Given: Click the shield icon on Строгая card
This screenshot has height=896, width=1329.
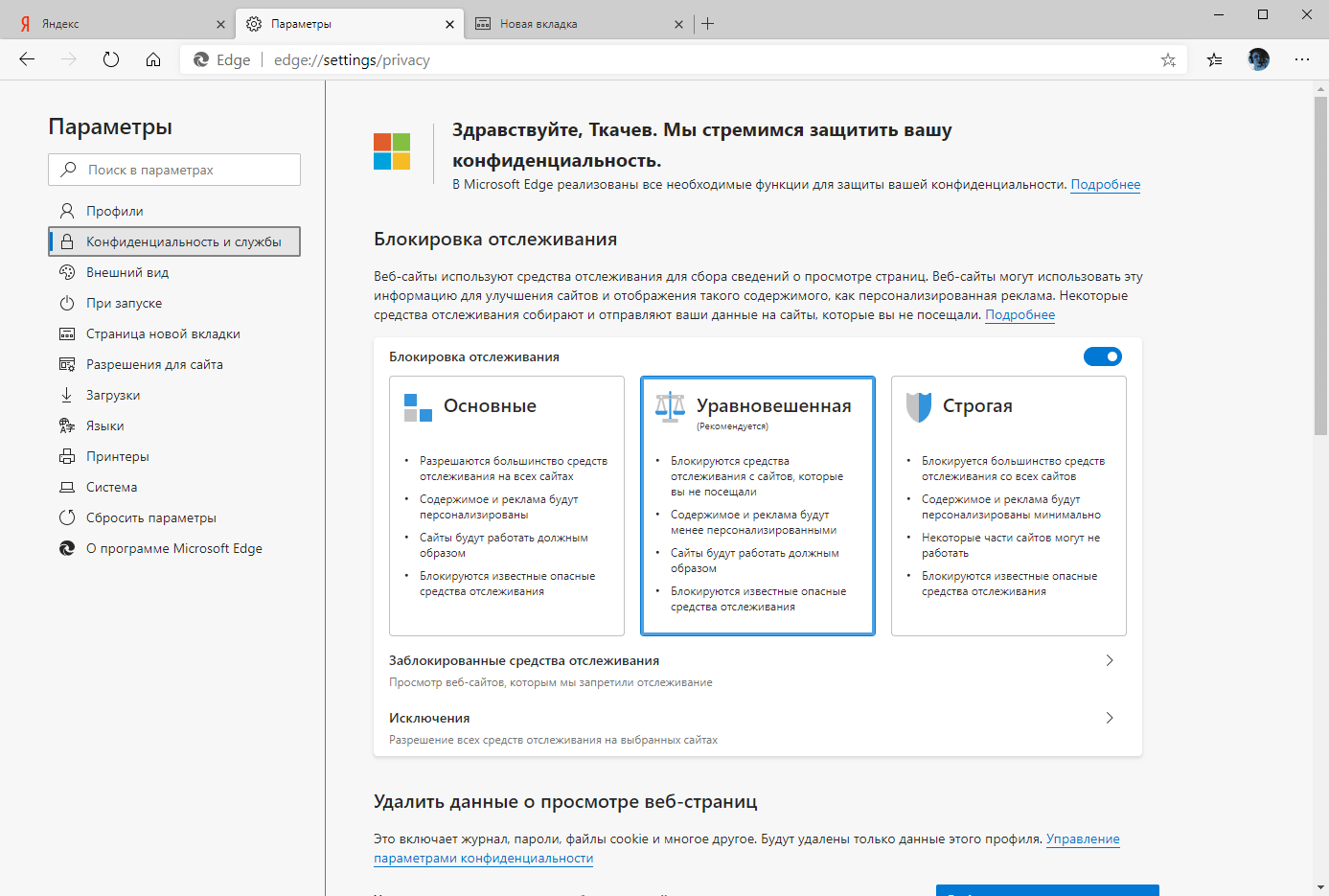Looking at the screenshot, I should click(919, 407).
